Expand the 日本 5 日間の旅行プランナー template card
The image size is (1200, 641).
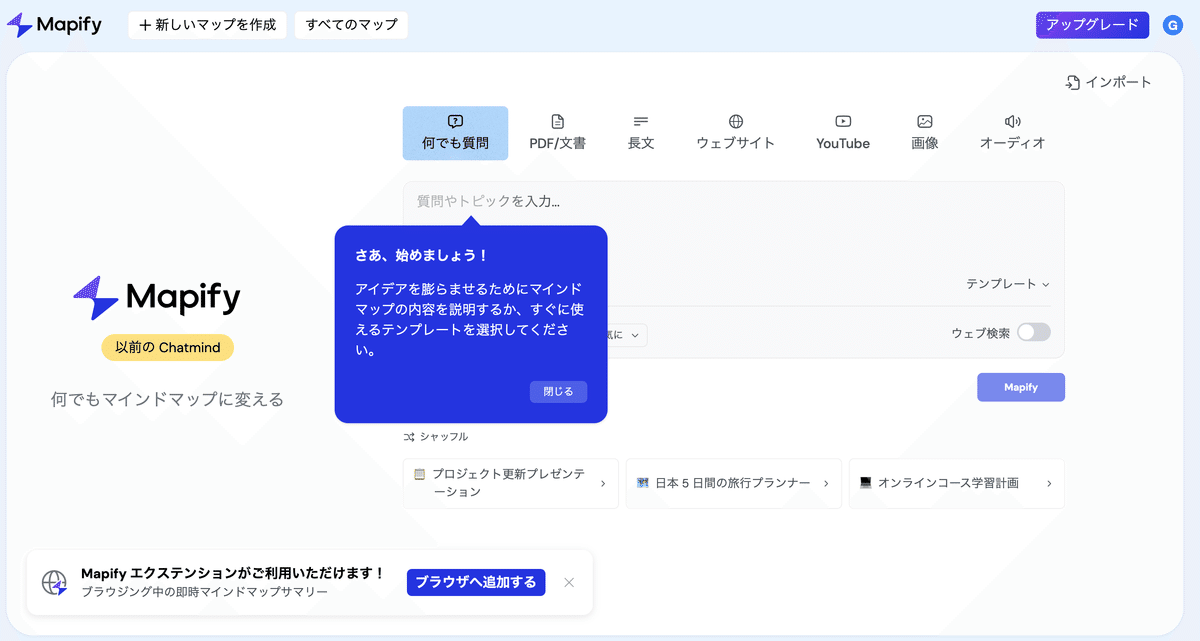pyautogui.click(x=826, y=483)
